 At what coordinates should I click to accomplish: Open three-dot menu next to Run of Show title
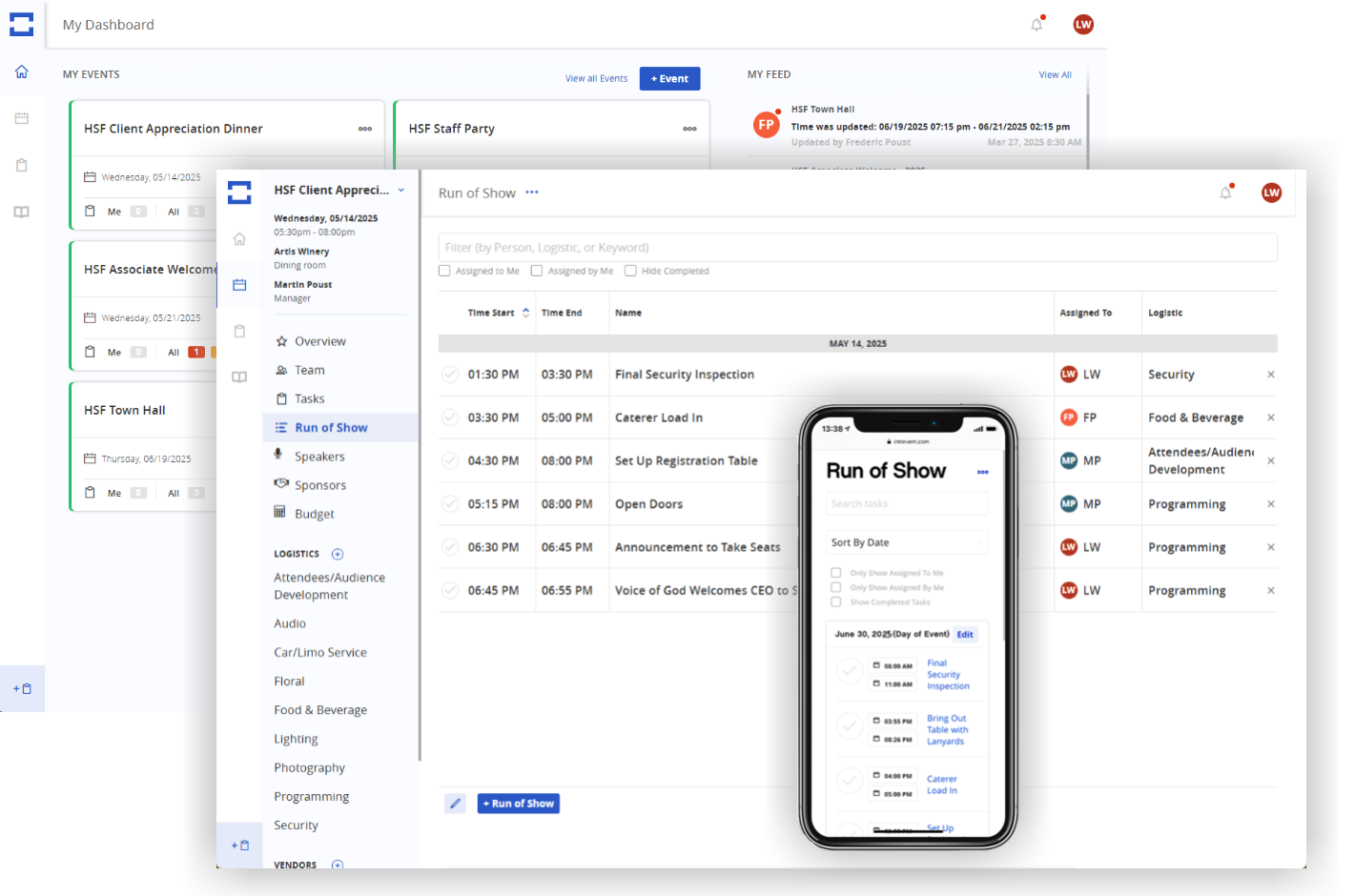(x=532, y=193)
